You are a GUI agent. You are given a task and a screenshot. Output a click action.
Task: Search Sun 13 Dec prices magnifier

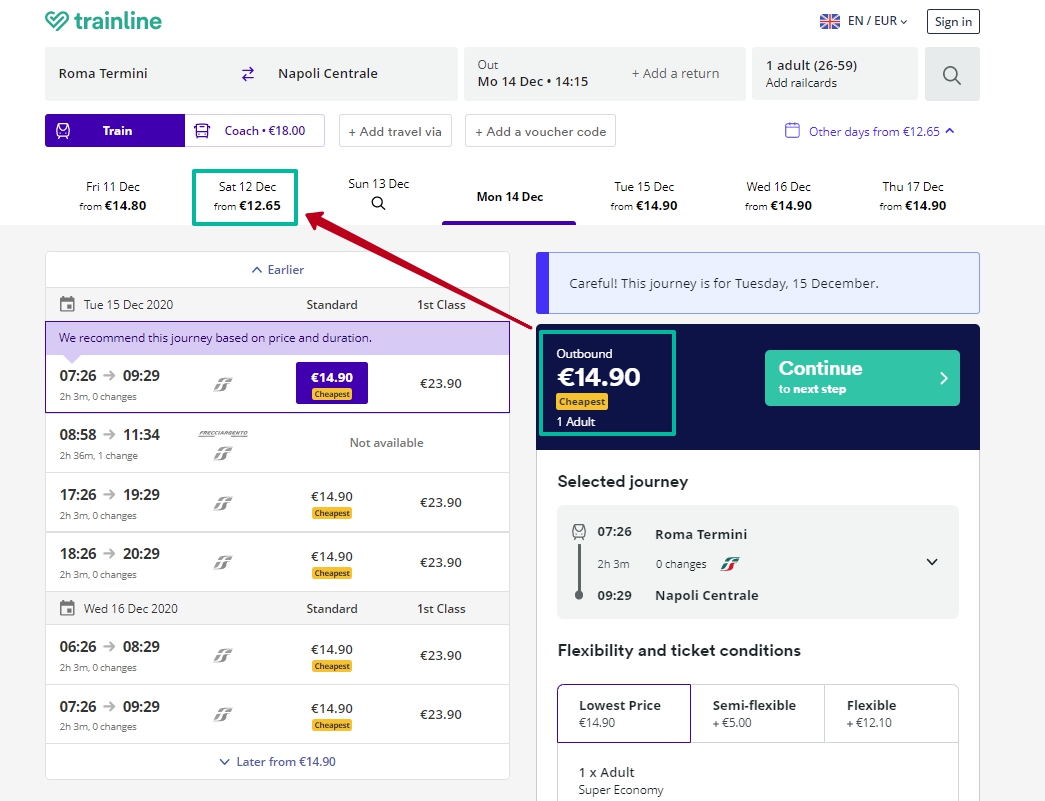379,203
